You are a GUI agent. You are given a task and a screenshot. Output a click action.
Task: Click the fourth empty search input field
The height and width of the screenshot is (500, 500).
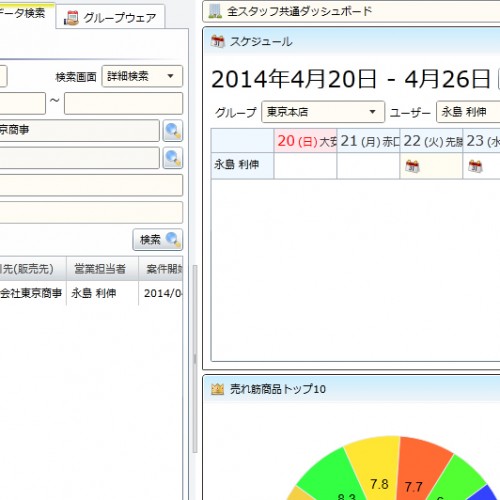[x=91, y=212]
